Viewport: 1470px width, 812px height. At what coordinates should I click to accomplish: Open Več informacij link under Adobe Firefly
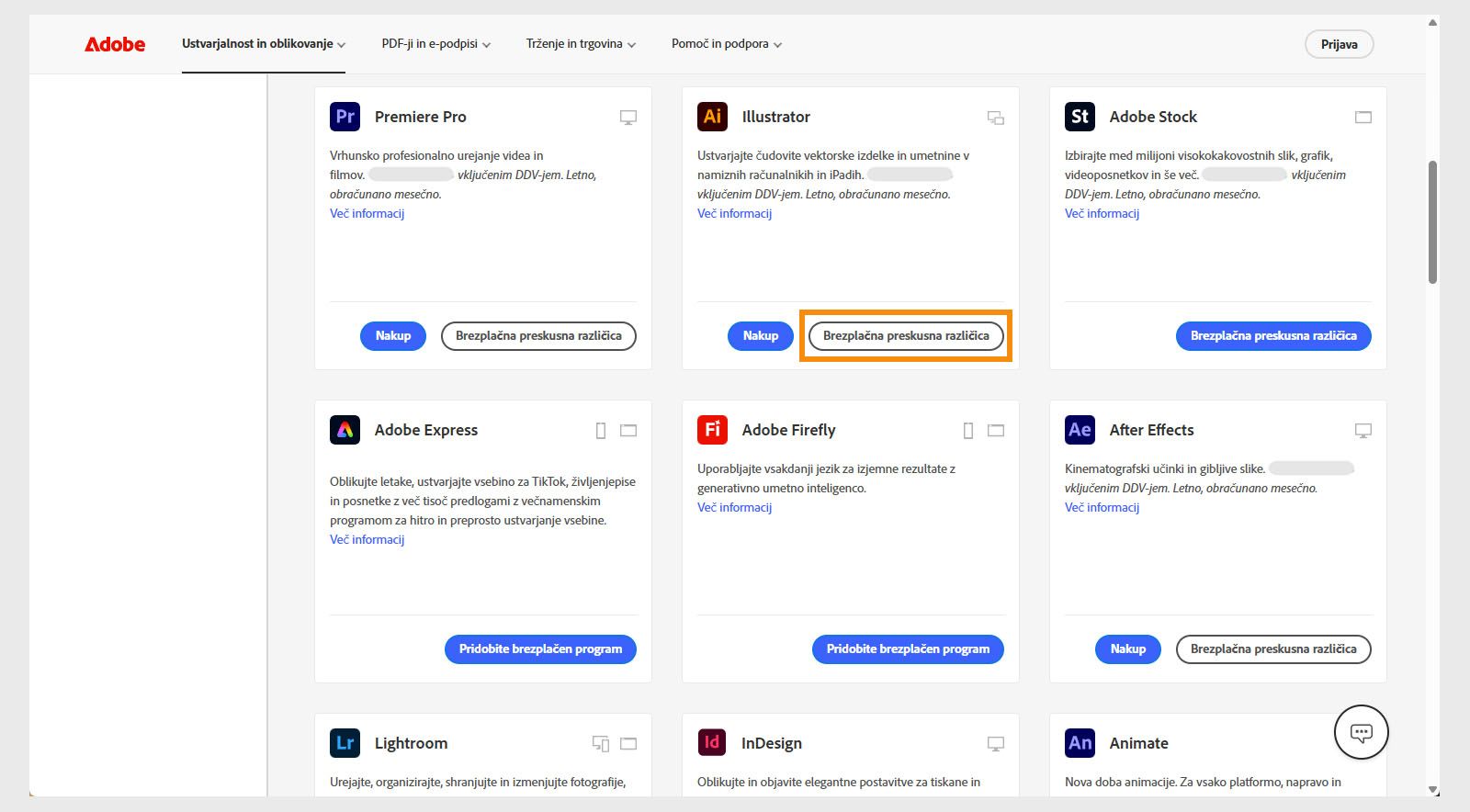click(x=734, y=507)
